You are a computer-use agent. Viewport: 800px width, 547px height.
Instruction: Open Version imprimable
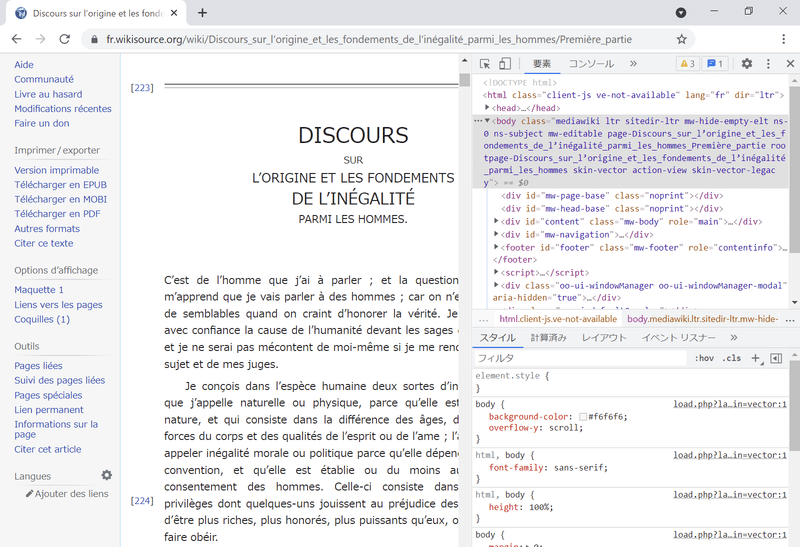57,170
